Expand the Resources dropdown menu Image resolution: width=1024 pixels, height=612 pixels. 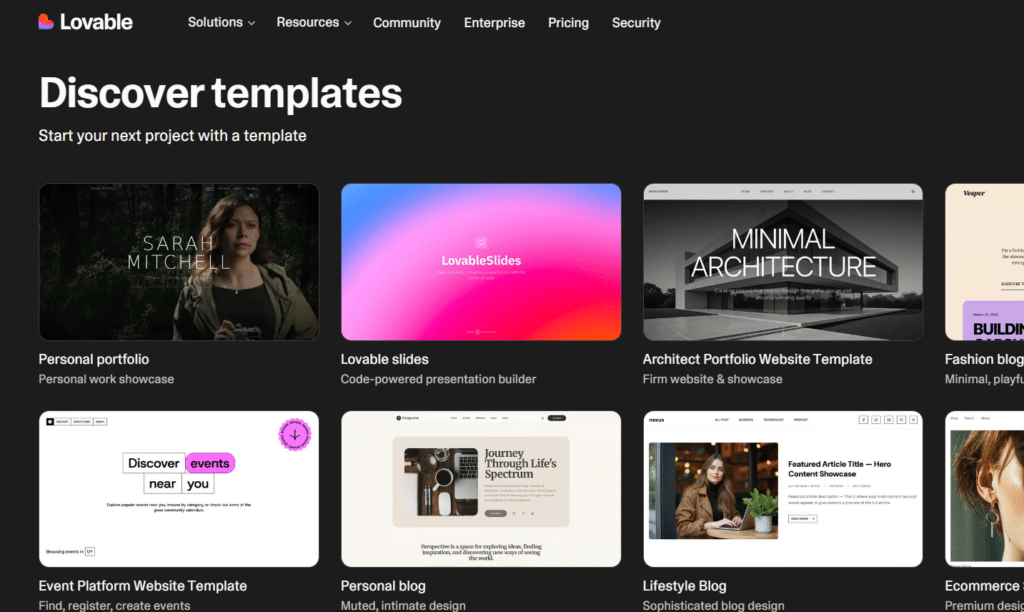[314, 22]
